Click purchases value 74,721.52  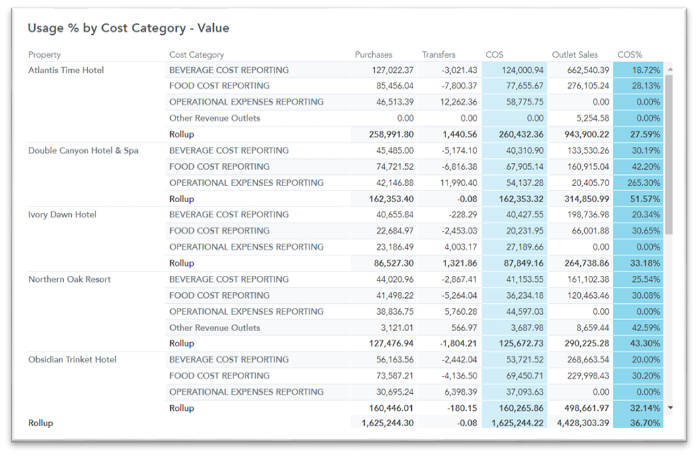395,167
